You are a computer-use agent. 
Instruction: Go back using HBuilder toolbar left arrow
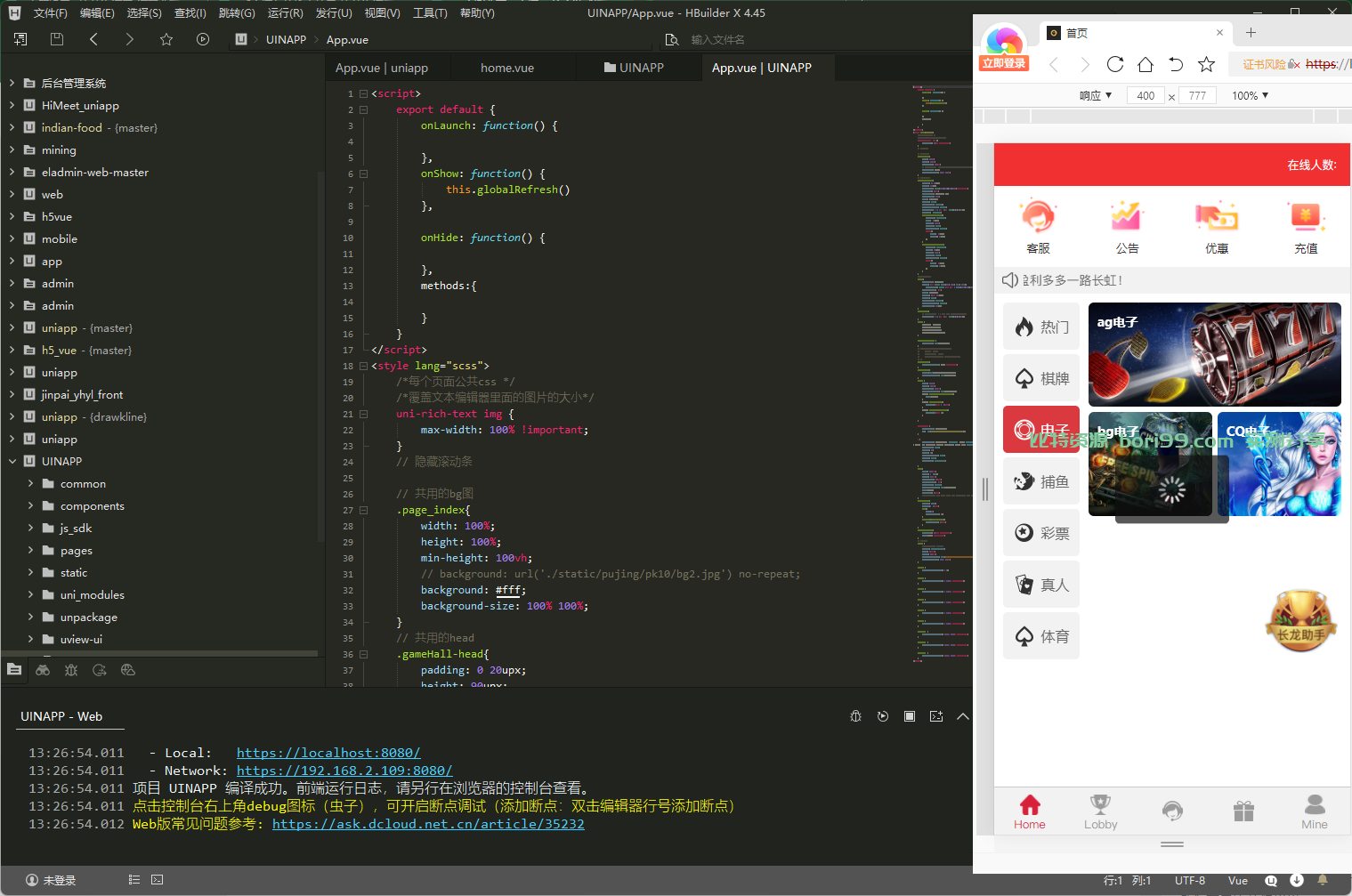[x=93, y=39]
